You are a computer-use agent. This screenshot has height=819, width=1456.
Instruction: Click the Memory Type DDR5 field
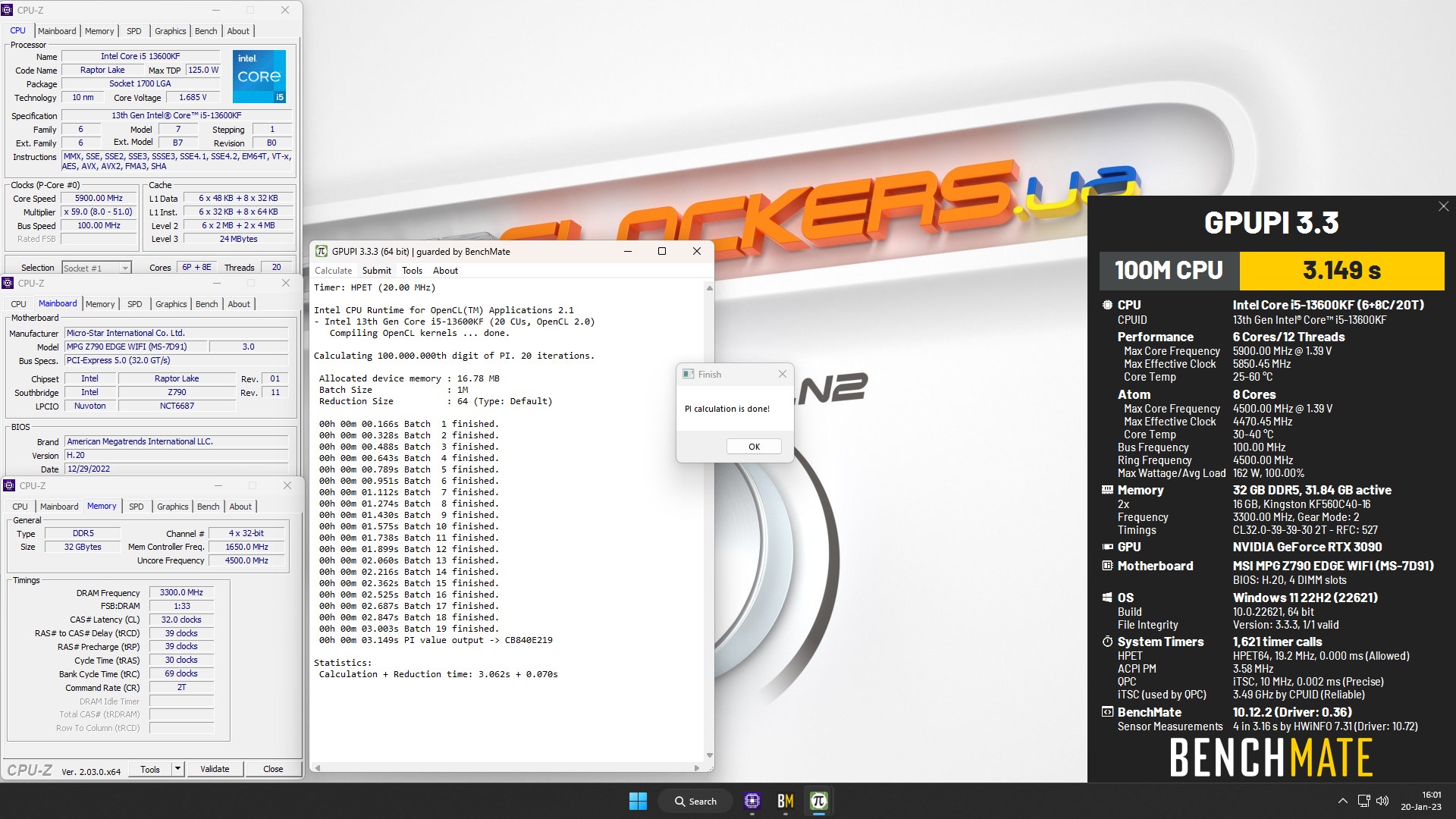(x=83, y=533)
